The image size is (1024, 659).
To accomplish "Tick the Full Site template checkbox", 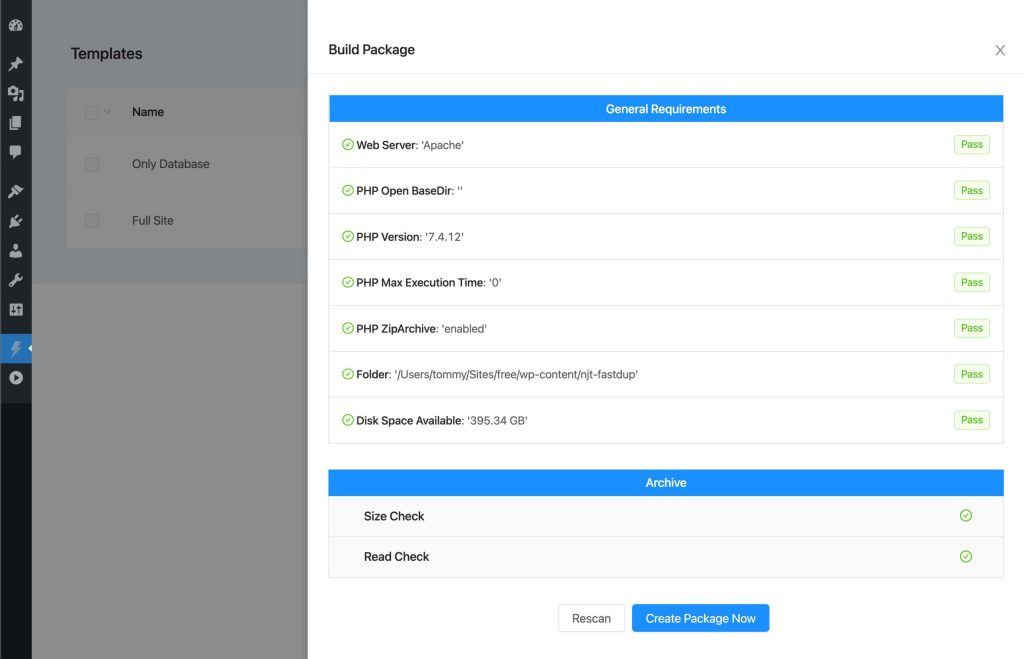I will [x=92, y=220].
